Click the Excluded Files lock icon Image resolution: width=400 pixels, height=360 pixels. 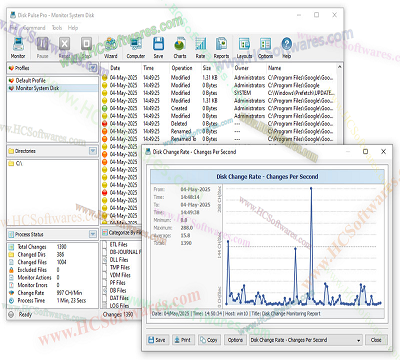click(x=11, y=270)
